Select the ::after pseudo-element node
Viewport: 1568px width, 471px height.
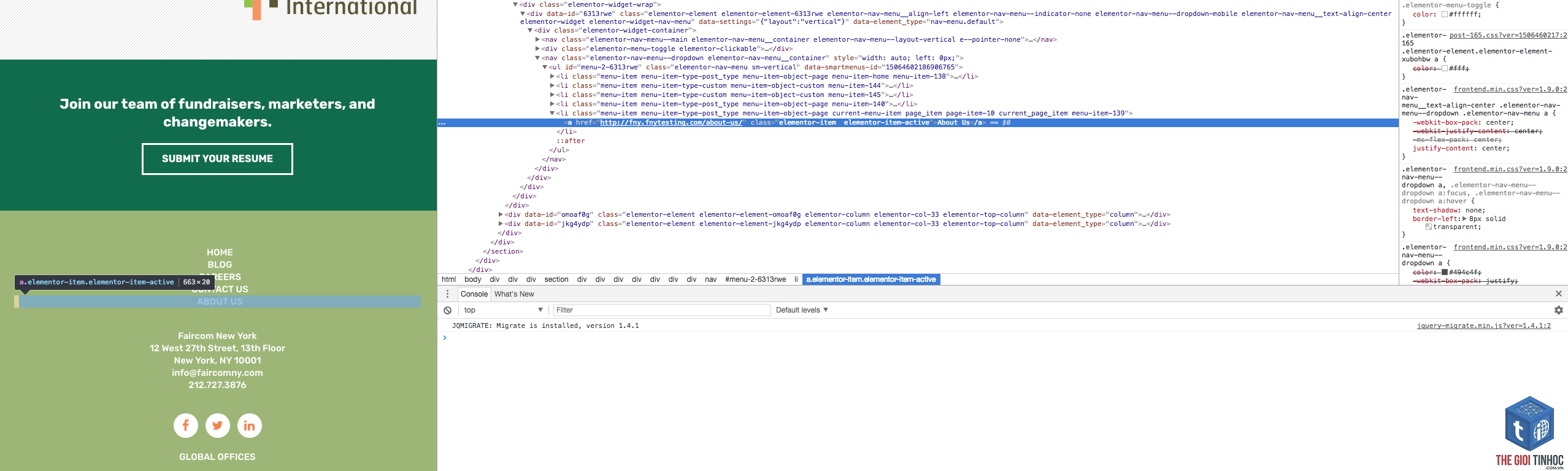coord(571,141)
